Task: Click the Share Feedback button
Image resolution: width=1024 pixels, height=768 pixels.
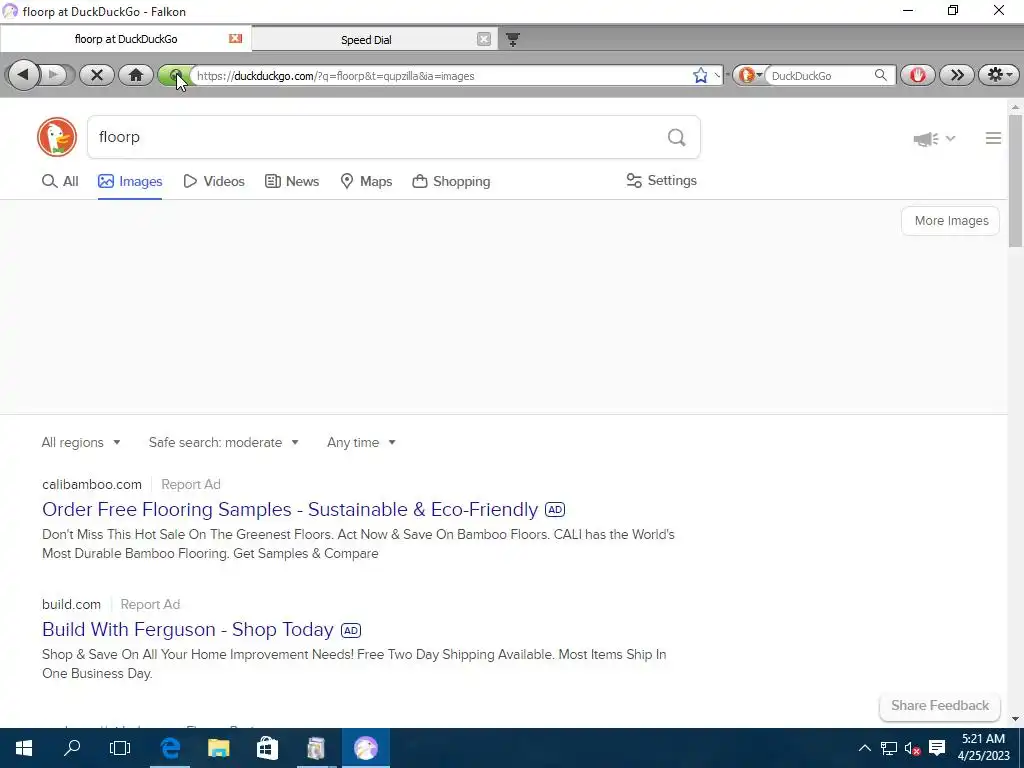Action: (940, 706)
